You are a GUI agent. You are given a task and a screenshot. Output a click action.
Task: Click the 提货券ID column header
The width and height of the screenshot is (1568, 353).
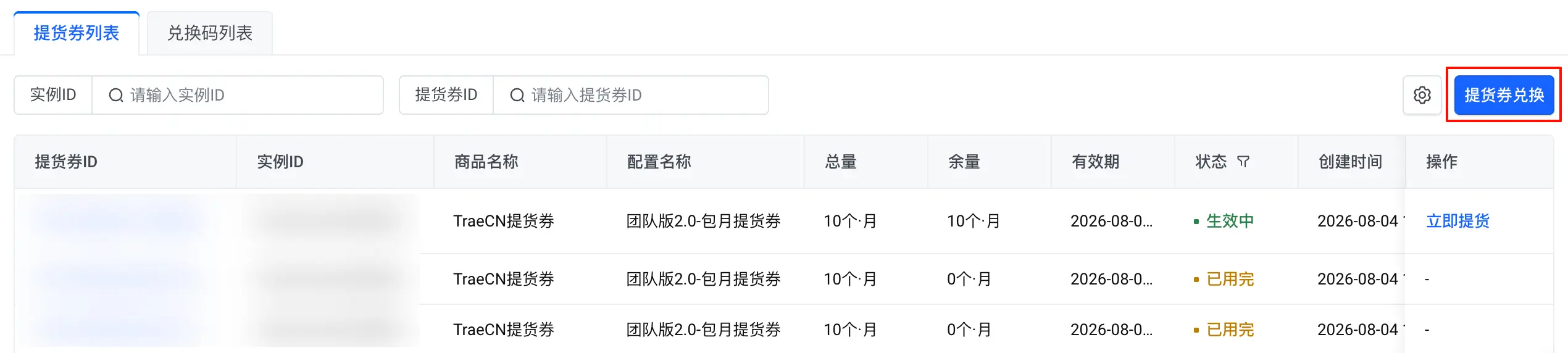66,162
